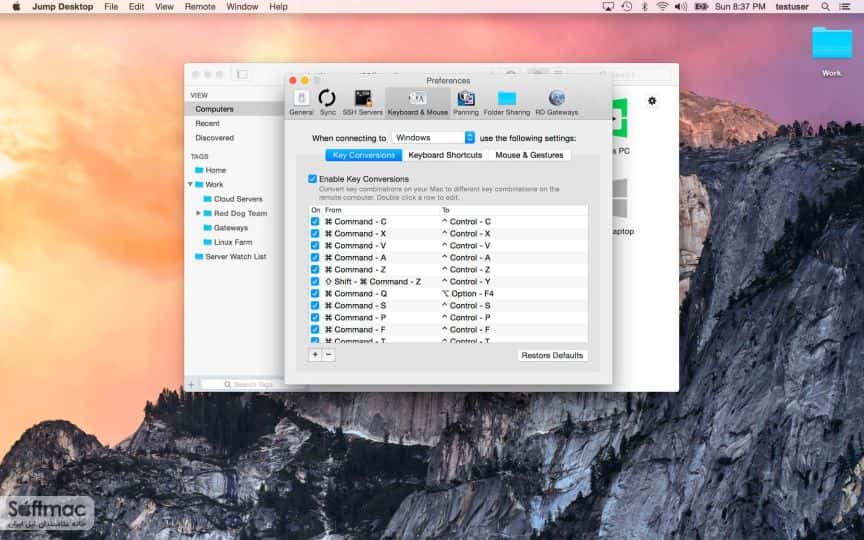Viewport: 864px width, 540px height.
Task: Open the Jump Desktop application menu
Action: [63, 7]
